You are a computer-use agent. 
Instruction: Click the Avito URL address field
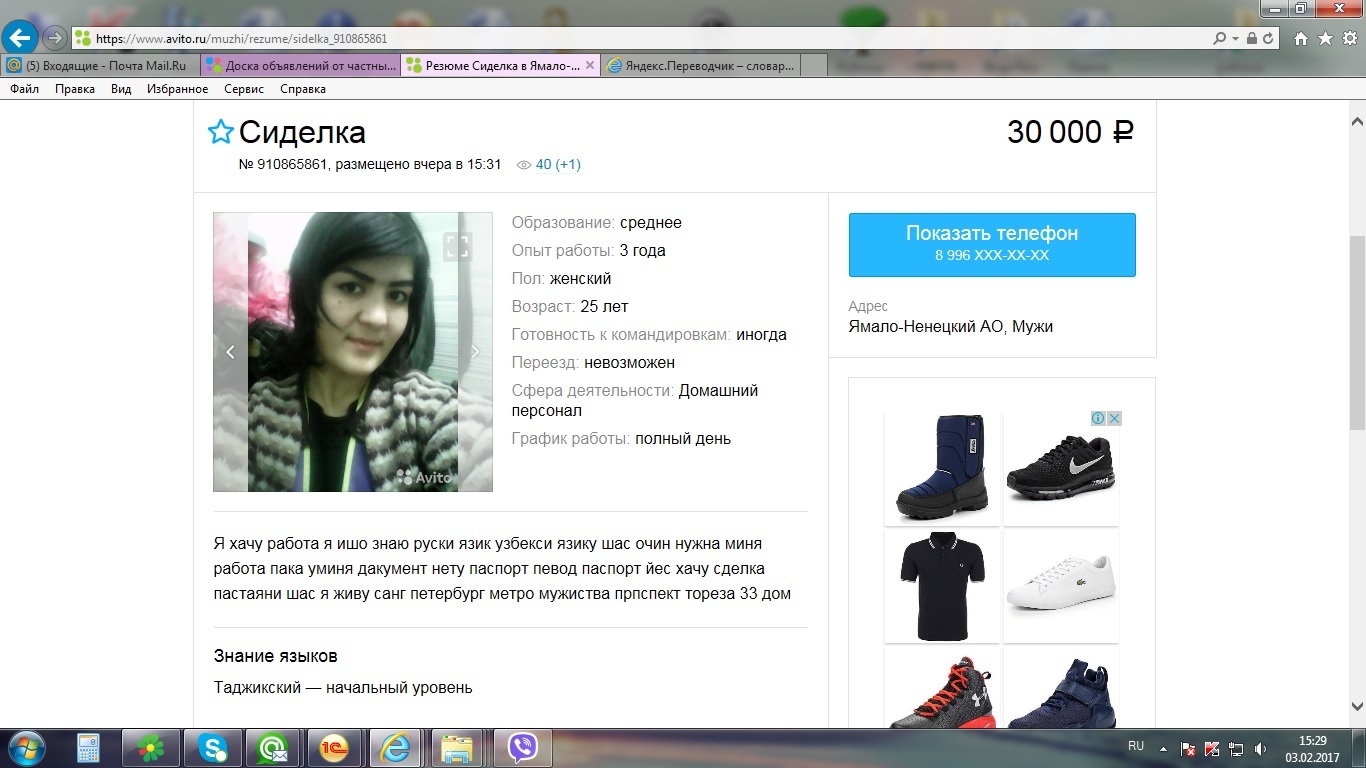pos(640,39)
